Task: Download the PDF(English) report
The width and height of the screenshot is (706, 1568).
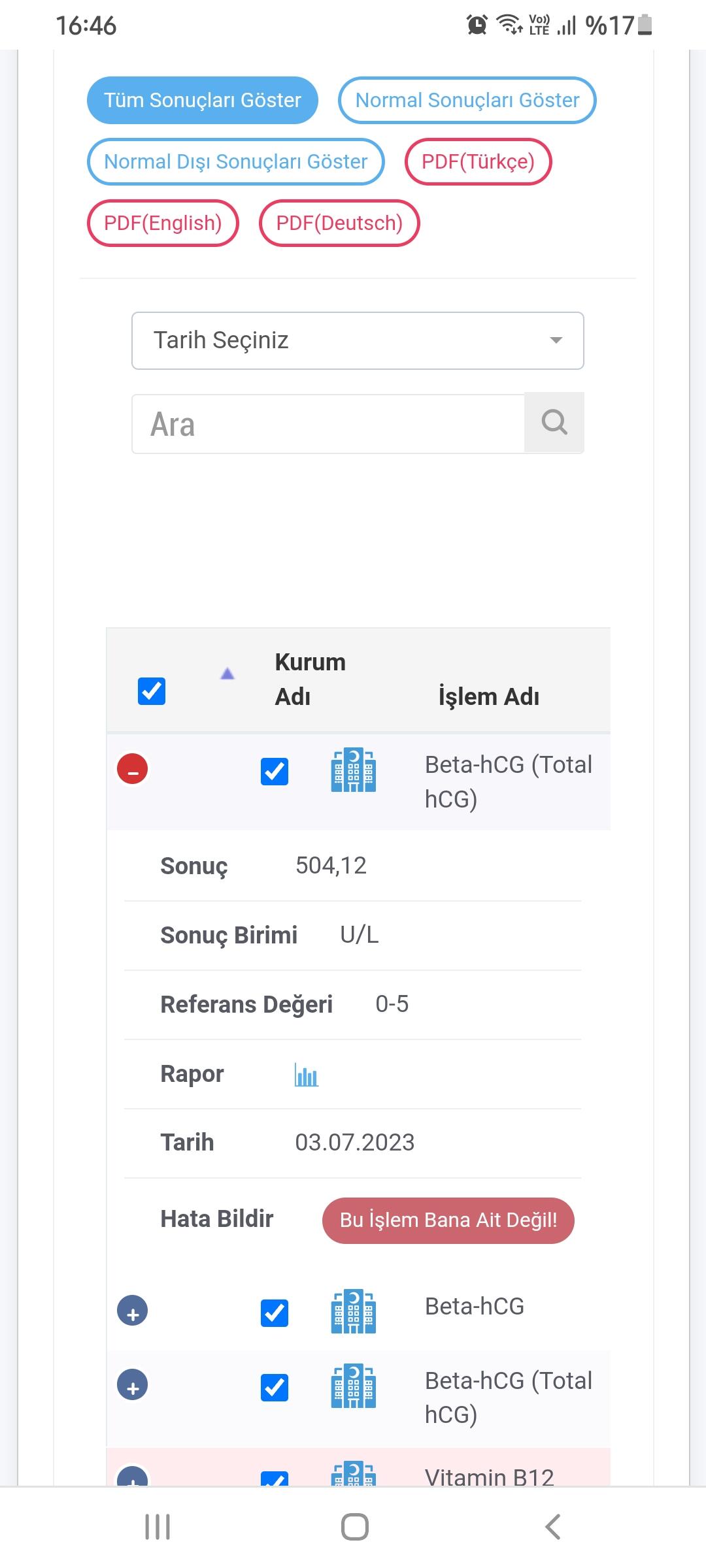Action: pos(163,223)
